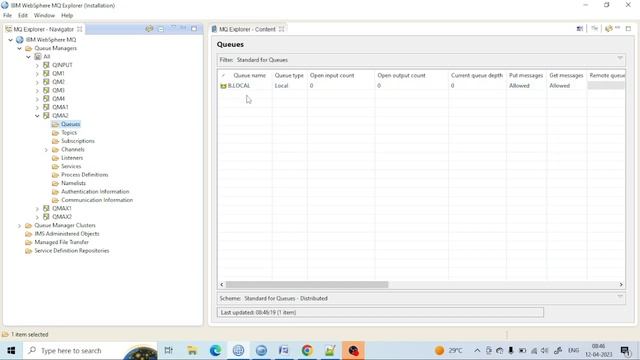Sort by Current queue depth column

pos(477,76)
